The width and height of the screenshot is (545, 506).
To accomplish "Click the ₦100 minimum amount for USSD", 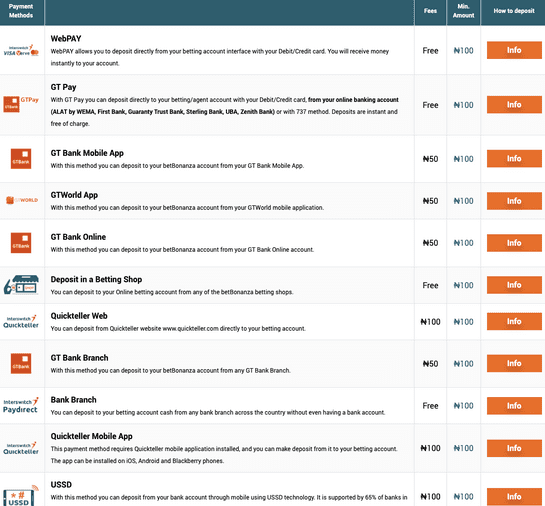I will [463, 497].
